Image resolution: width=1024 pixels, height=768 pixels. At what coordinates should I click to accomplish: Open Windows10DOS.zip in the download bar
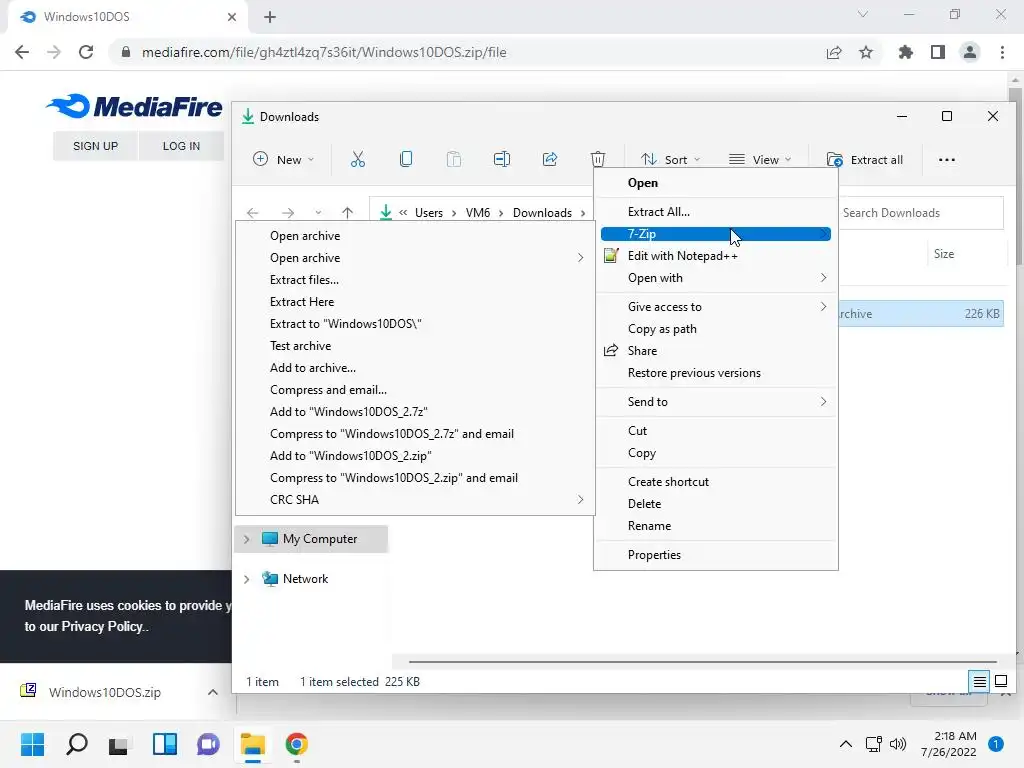click(x=104, y=692)
